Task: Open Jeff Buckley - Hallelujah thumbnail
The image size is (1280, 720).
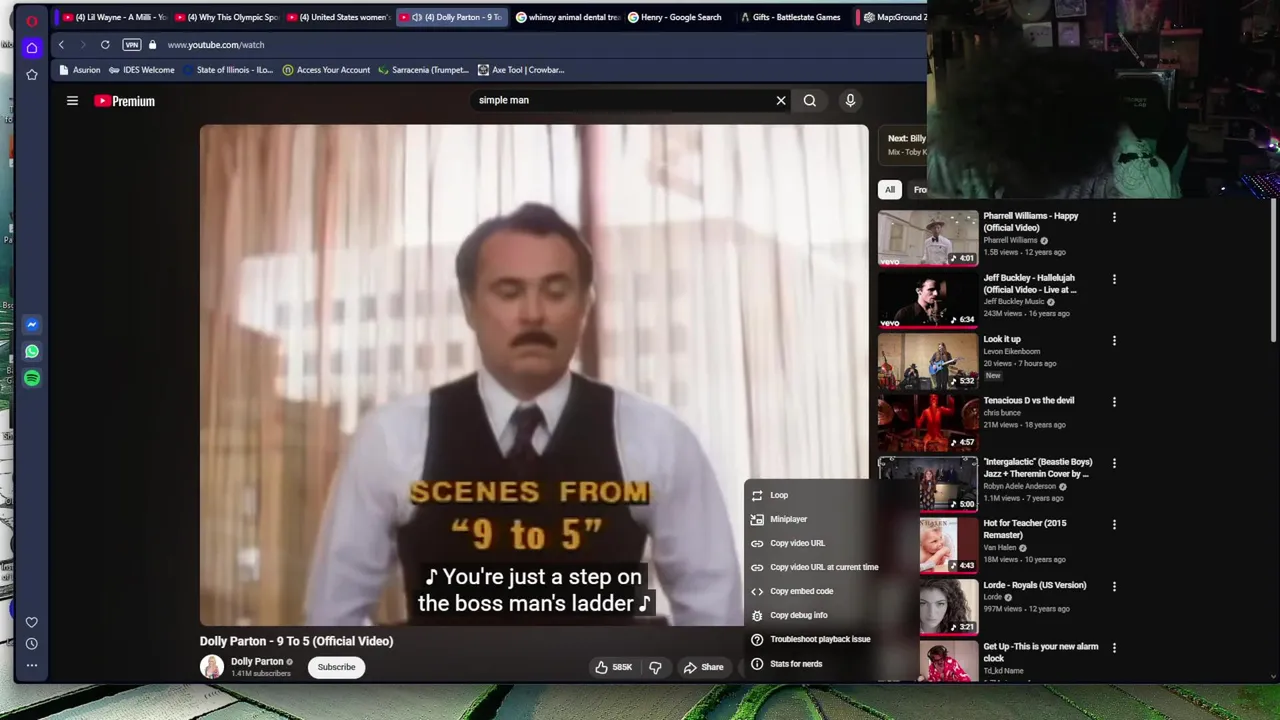Action: tap(928, 299)
